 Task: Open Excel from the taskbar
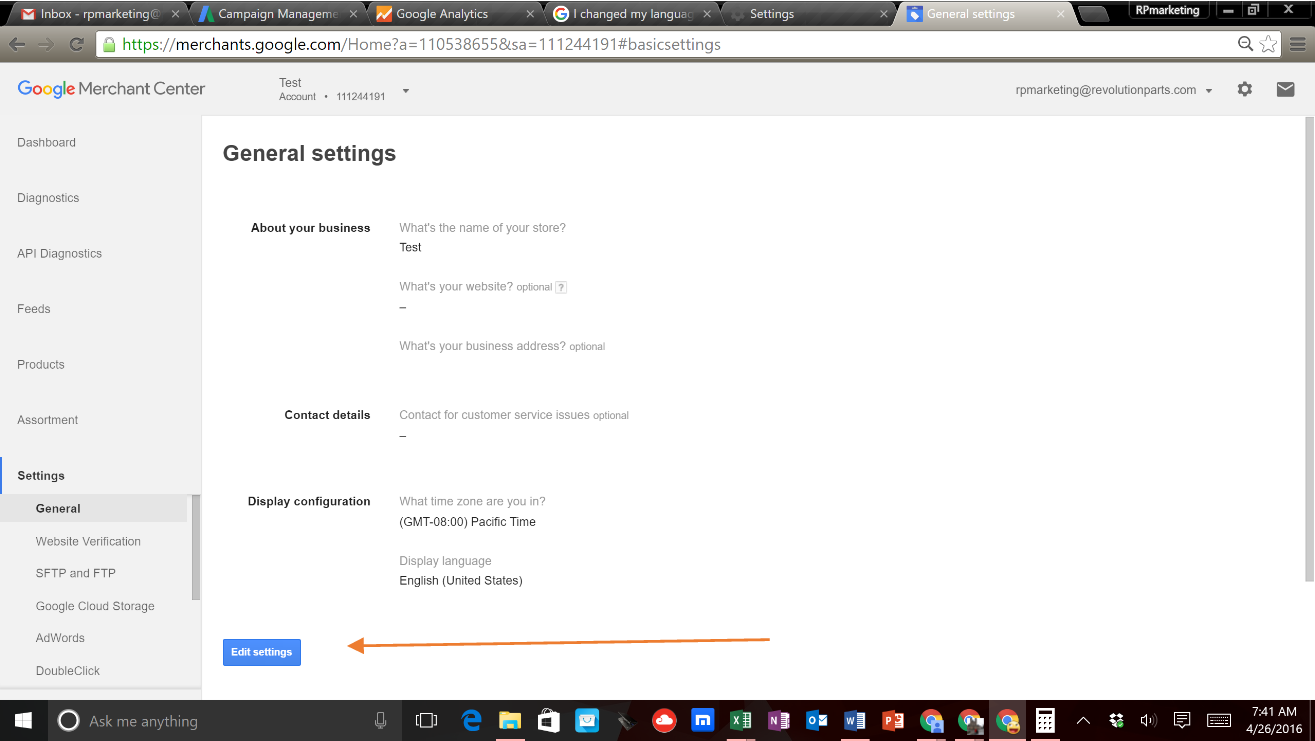point(741,720)
